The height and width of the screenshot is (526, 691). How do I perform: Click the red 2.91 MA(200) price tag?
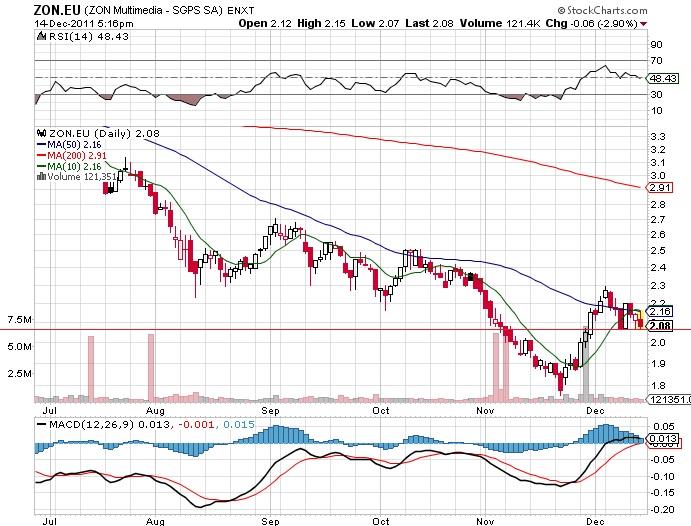tap(660, 188)
